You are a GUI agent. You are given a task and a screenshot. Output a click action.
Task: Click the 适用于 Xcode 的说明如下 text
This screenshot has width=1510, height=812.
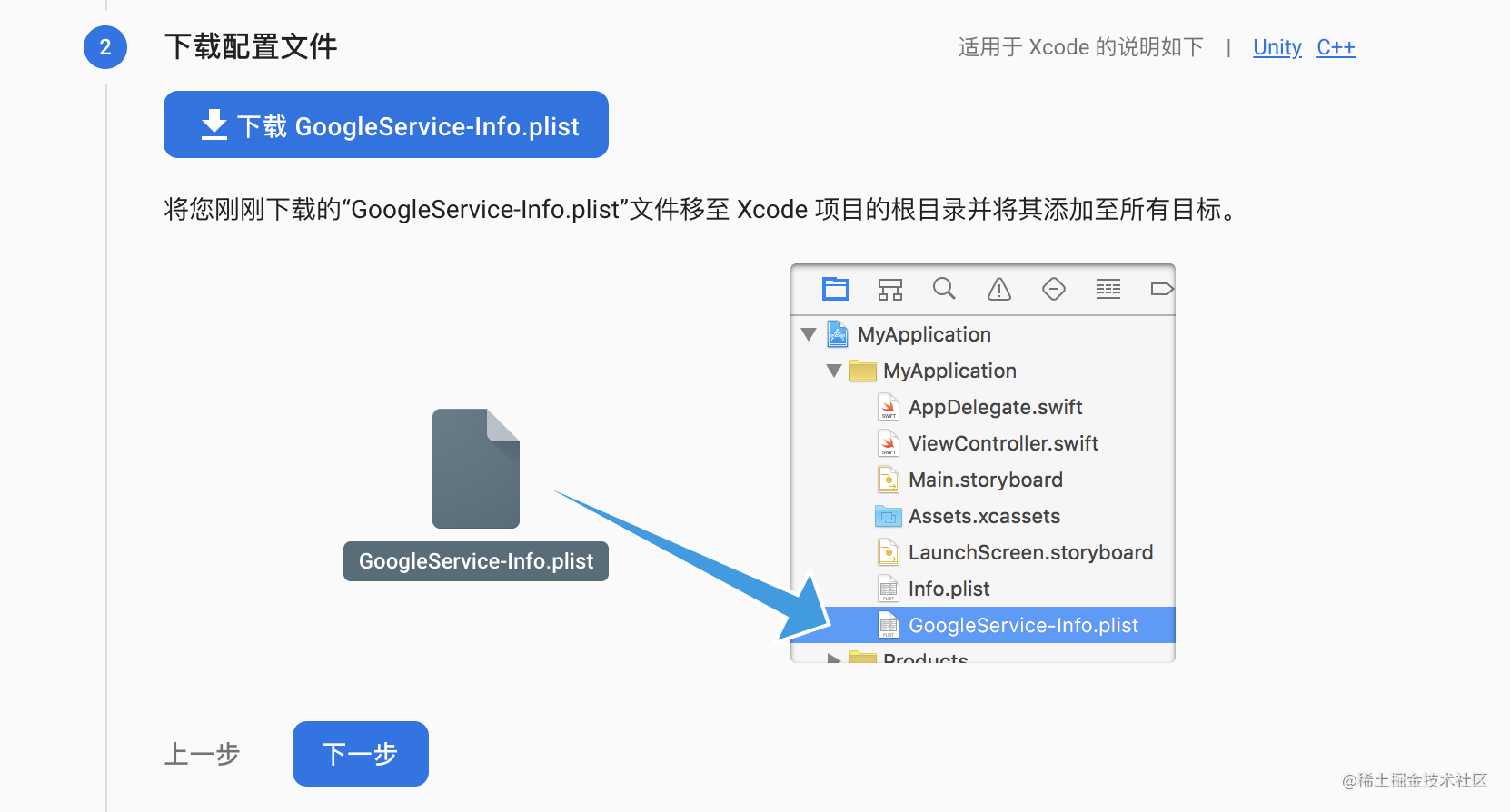pyautogui.click(x=1080, y=47)
